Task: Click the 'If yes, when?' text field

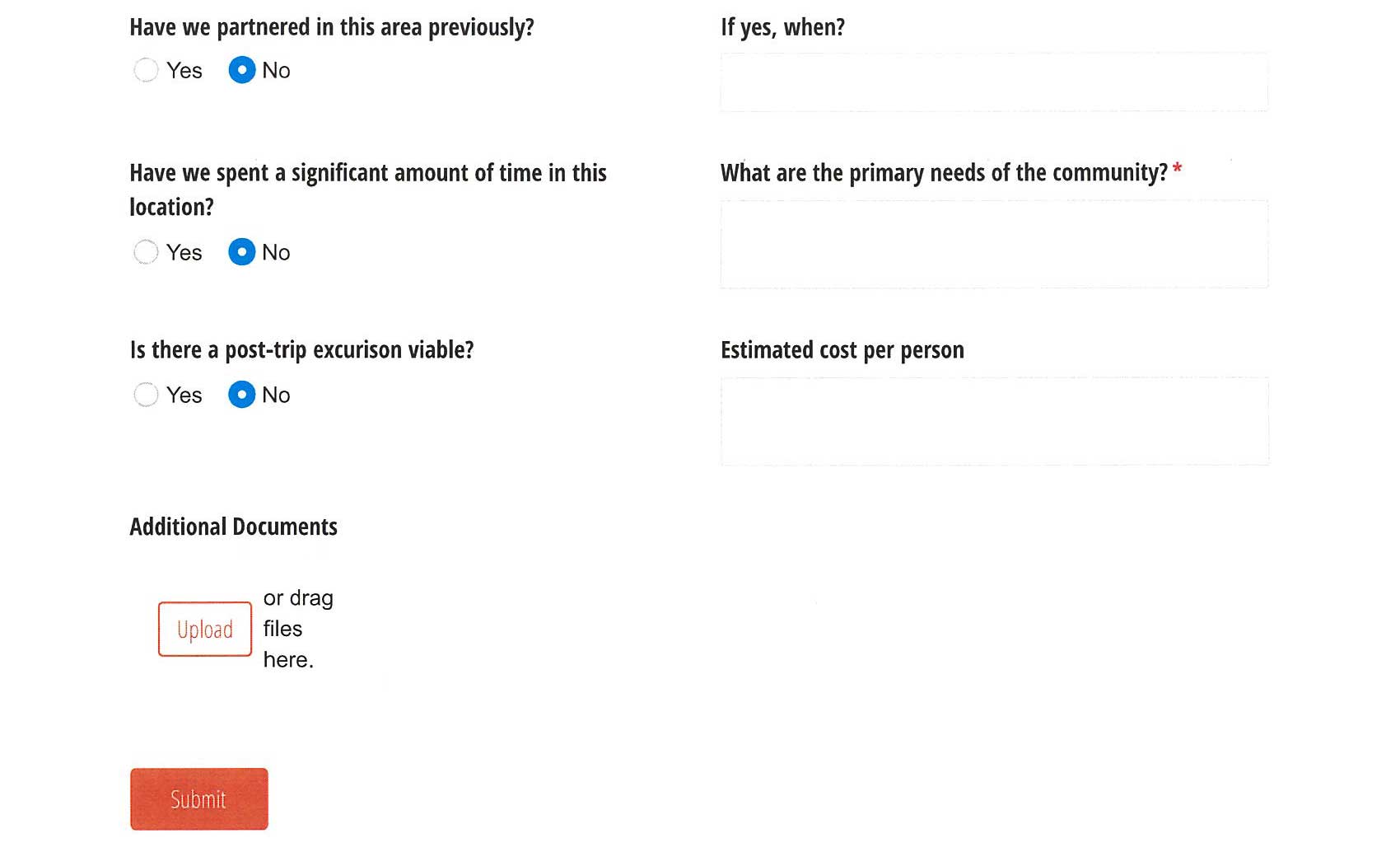Action: pyautogui.click(x=994, y=82)
